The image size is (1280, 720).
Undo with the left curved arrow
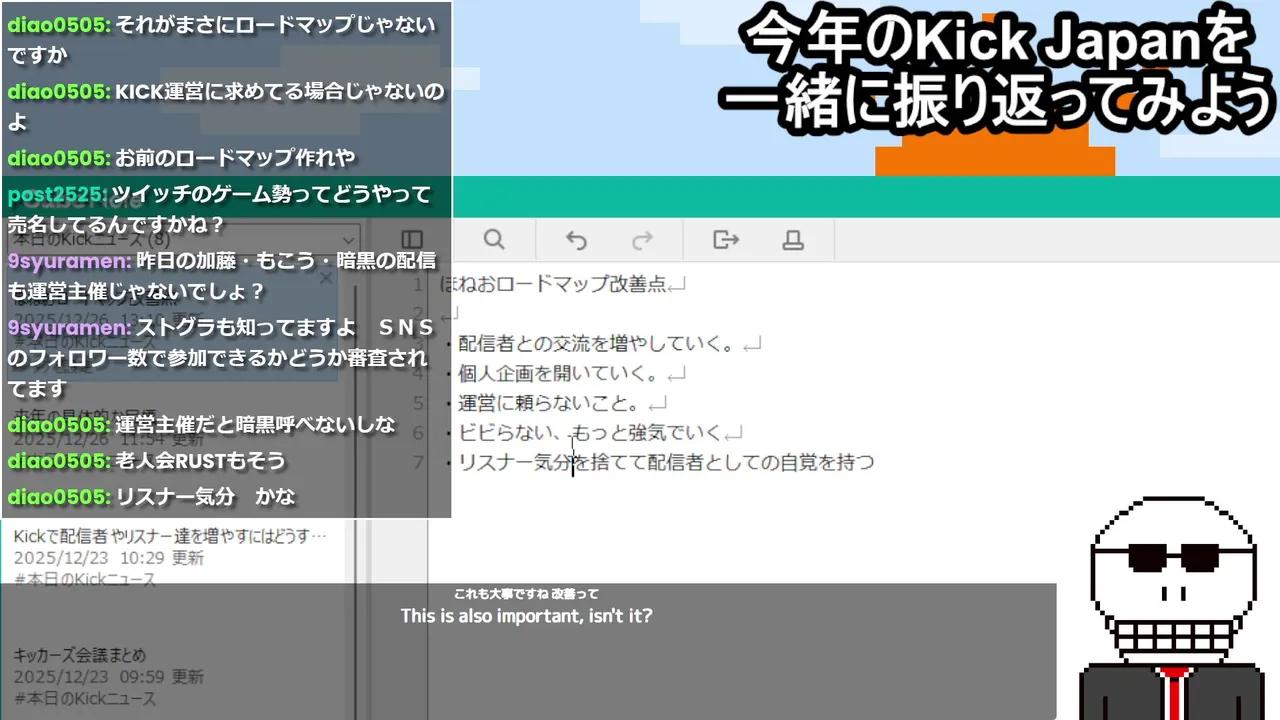(576, 240)
